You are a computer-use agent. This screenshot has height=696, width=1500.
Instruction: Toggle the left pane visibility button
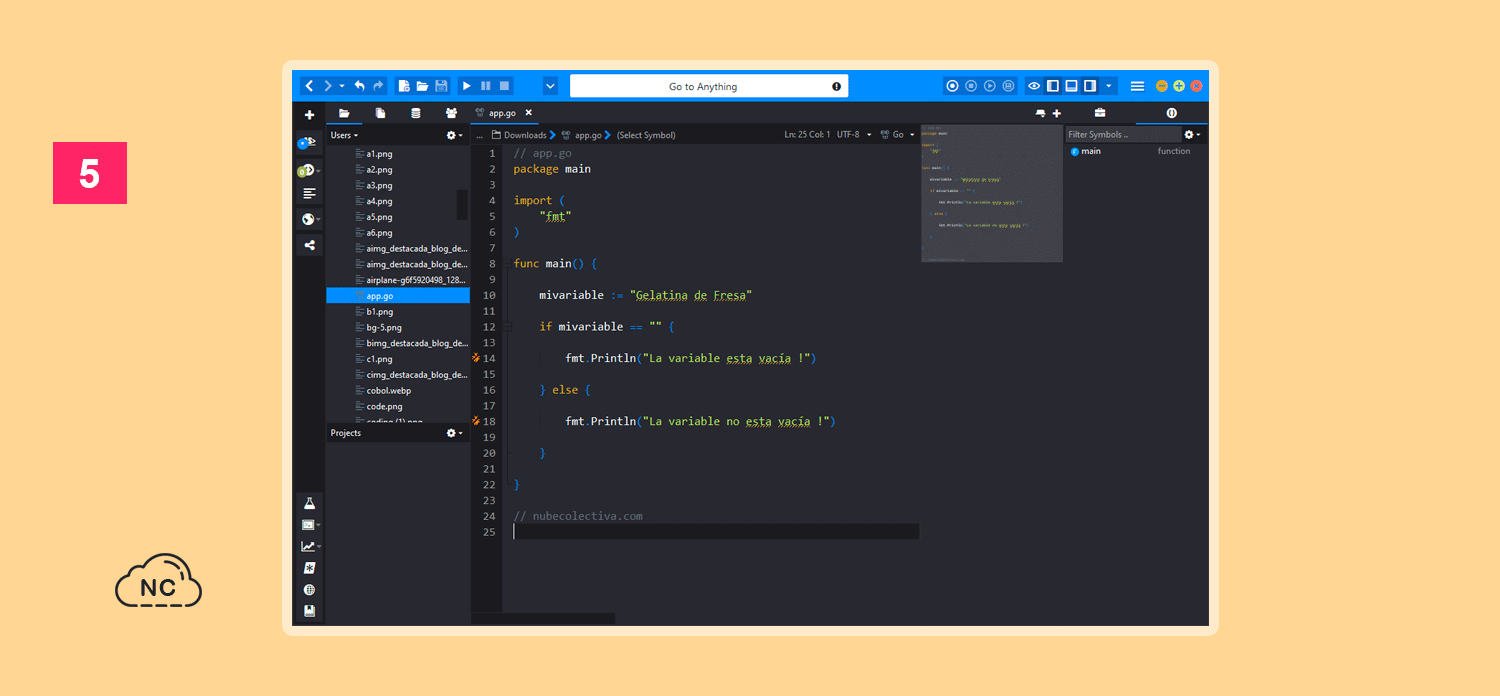pos(1052,86)
